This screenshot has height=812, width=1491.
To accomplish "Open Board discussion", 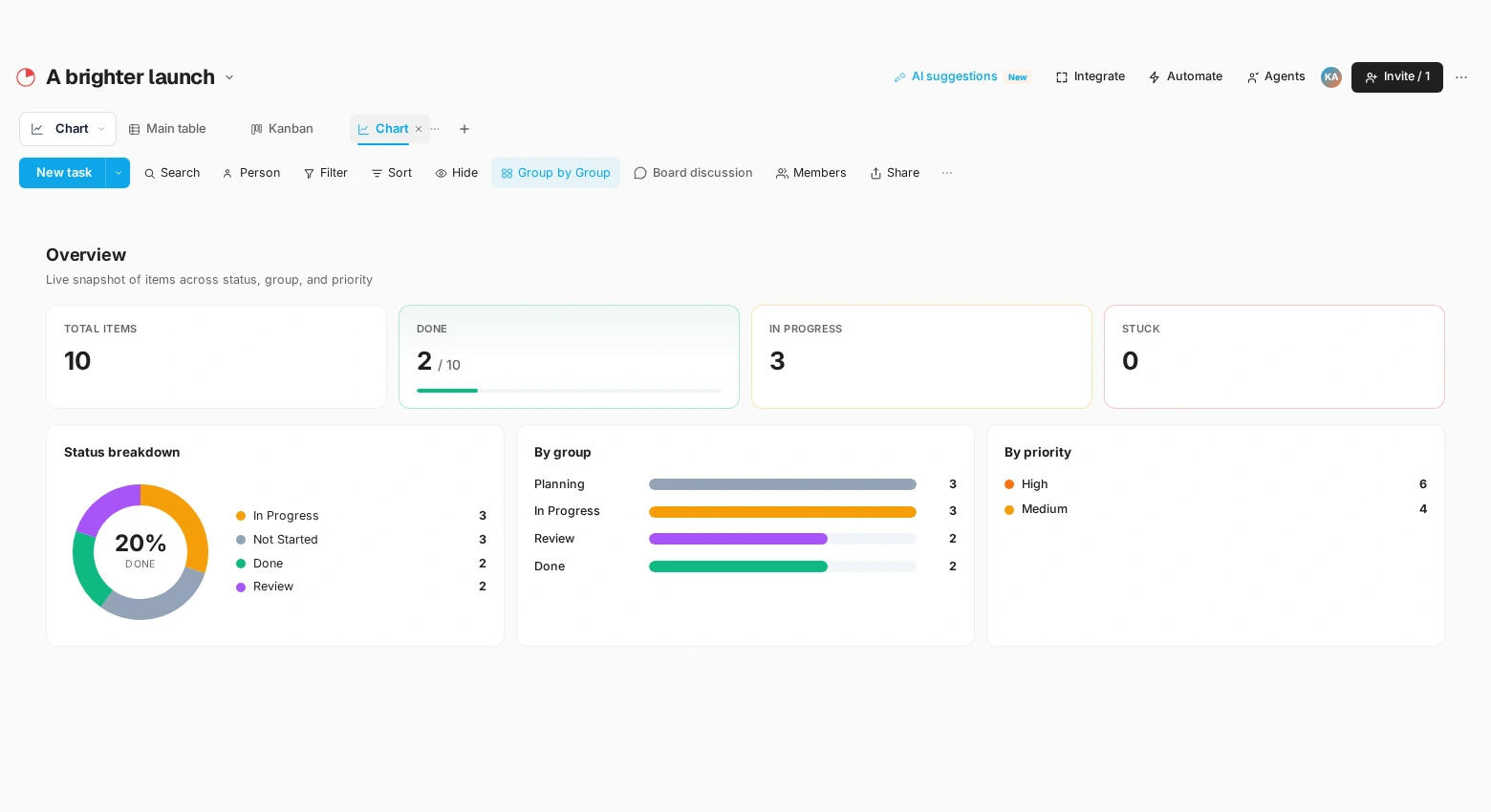I will tap(694, 173).
